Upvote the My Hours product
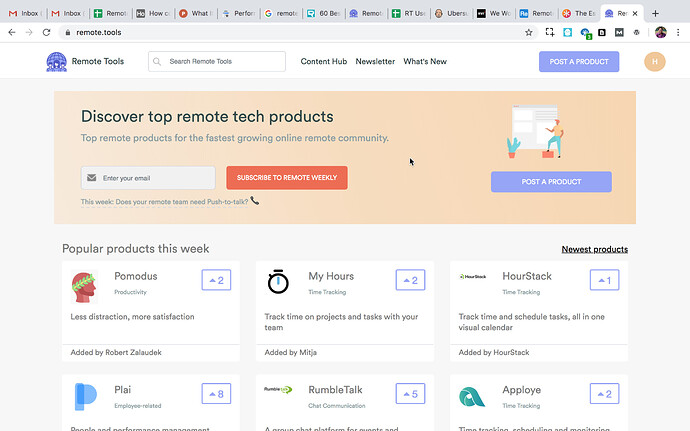Screen dimensions: 690x431 (410, 280)
